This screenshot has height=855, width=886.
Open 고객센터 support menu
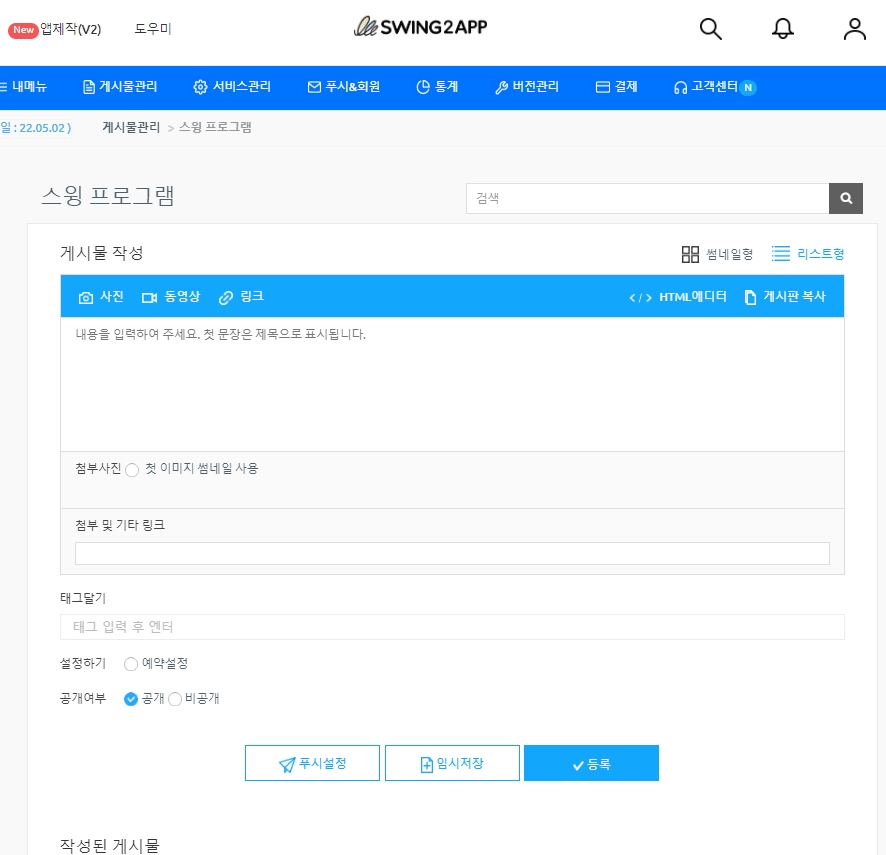pos(706,86)
